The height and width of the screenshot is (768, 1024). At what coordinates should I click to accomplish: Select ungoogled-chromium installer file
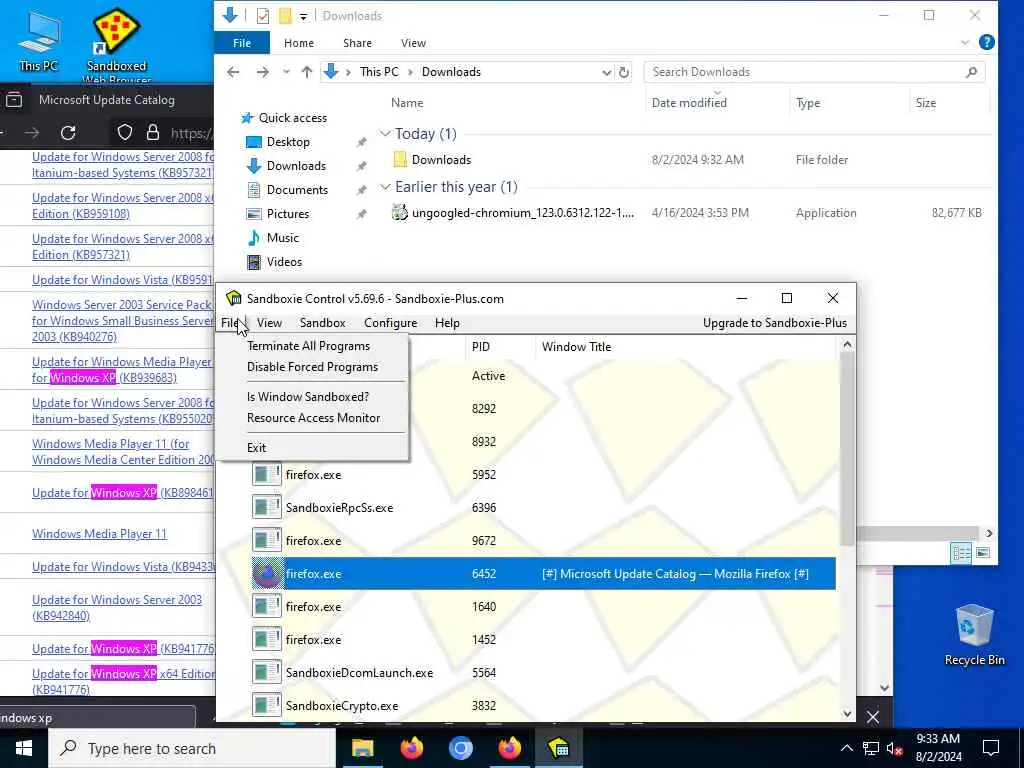pyautogui.click(x=522, y=213)
